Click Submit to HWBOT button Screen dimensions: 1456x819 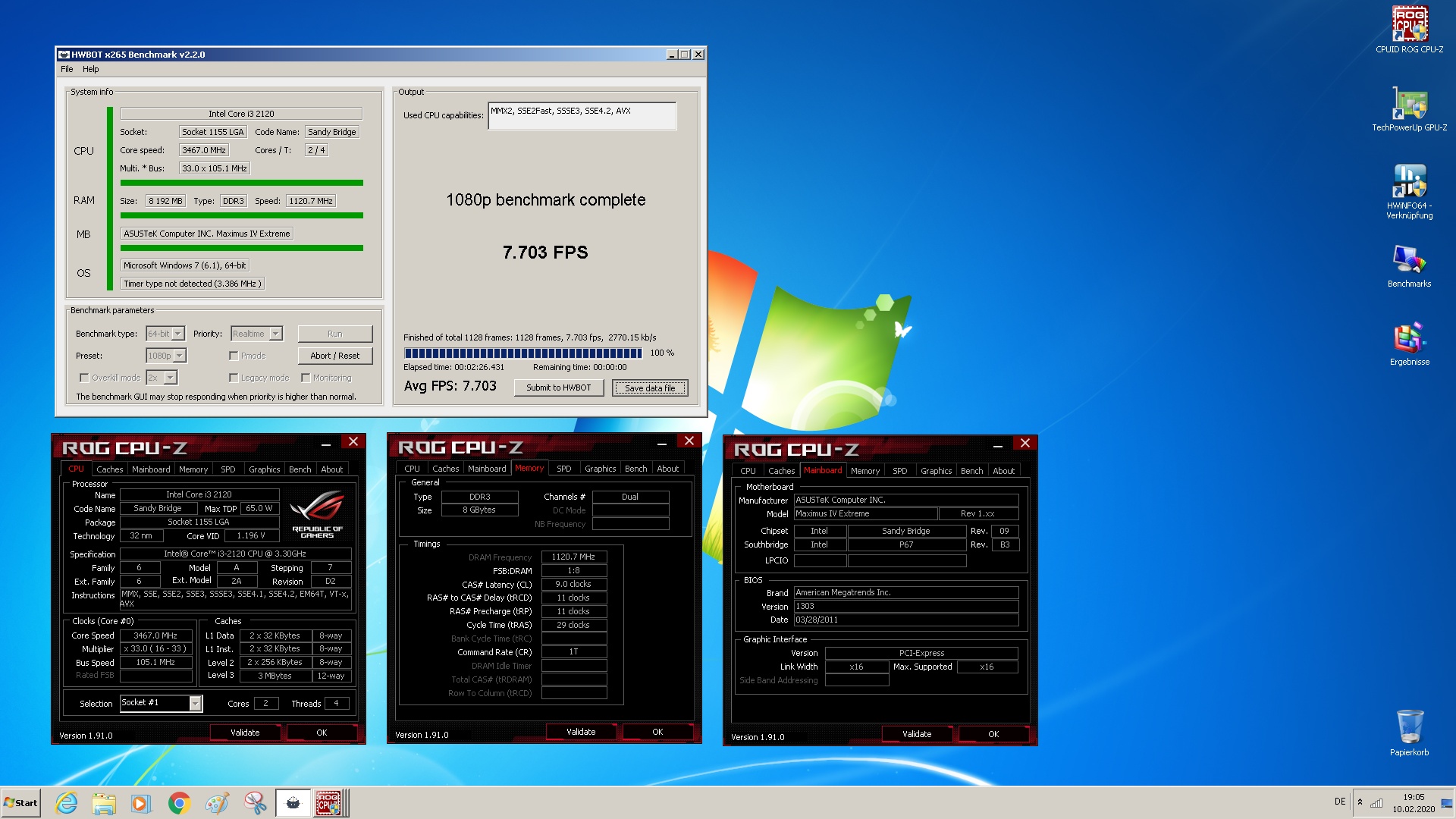pos(559,388)
